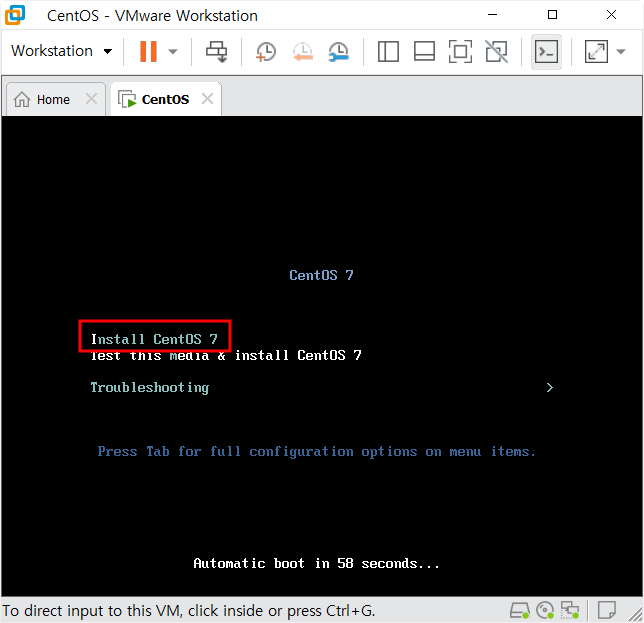Close the CentOS tab
This screenshot has width=644, height=623.
(207, 99)
